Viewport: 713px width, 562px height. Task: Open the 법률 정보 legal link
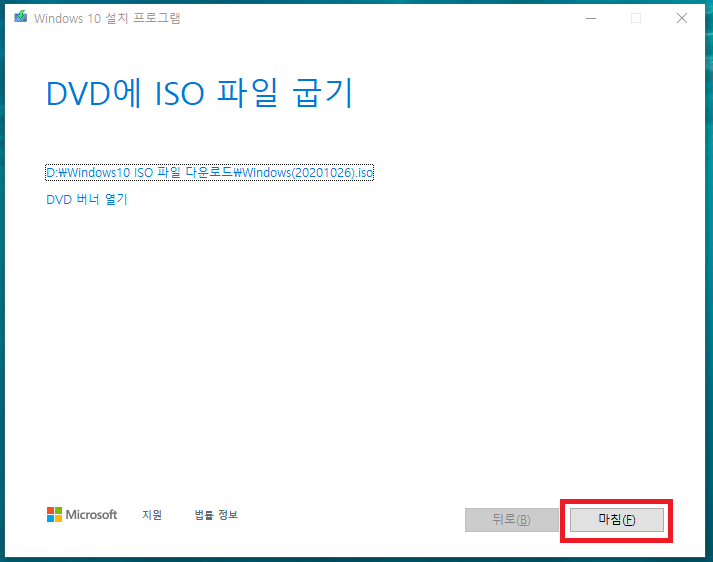216,515
